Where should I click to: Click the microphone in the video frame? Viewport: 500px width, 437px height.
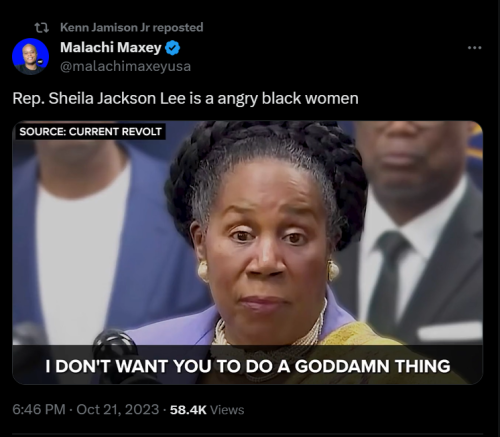(x=113, y=347)
